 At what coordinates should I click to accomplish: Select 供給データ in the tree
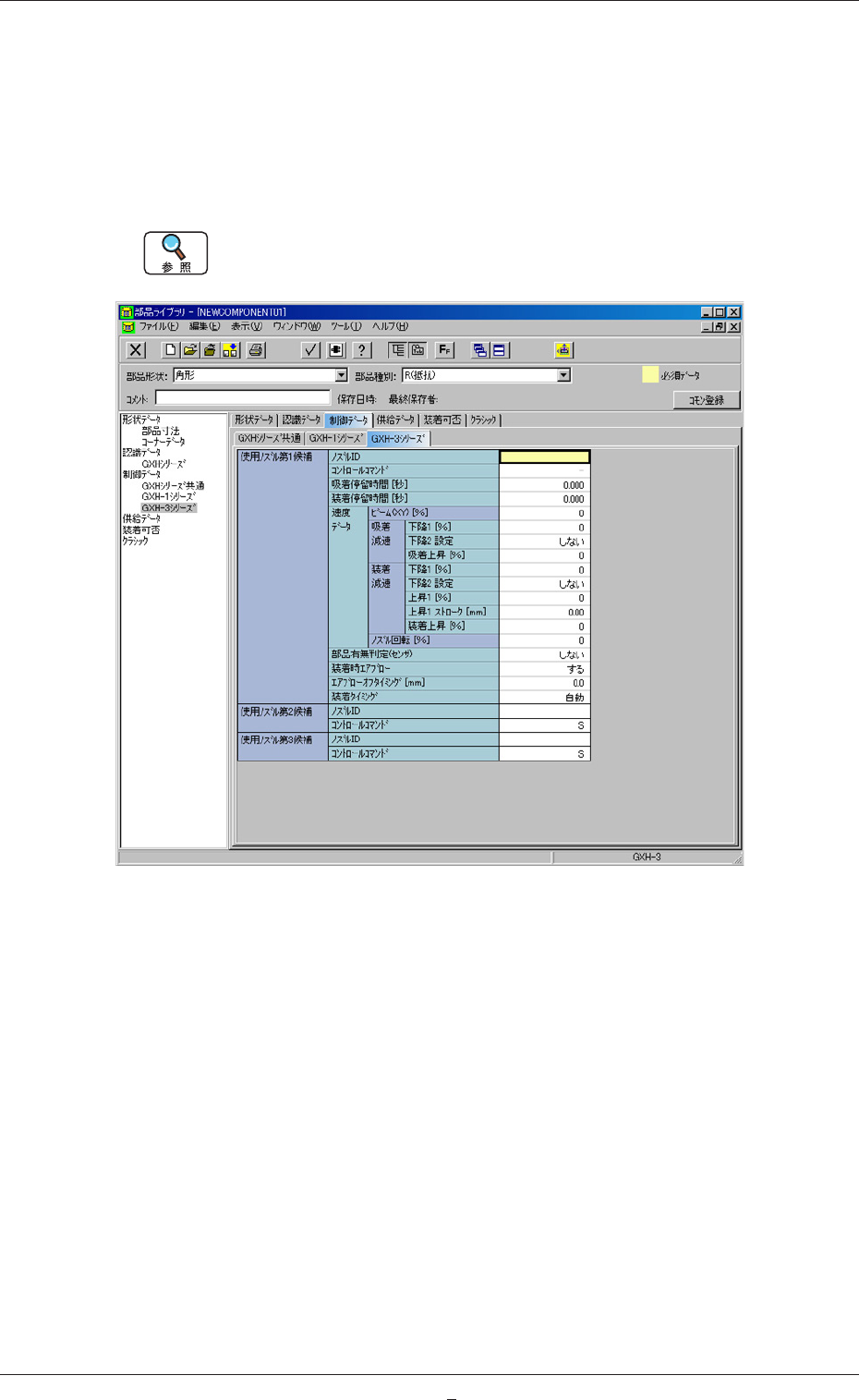141,518
